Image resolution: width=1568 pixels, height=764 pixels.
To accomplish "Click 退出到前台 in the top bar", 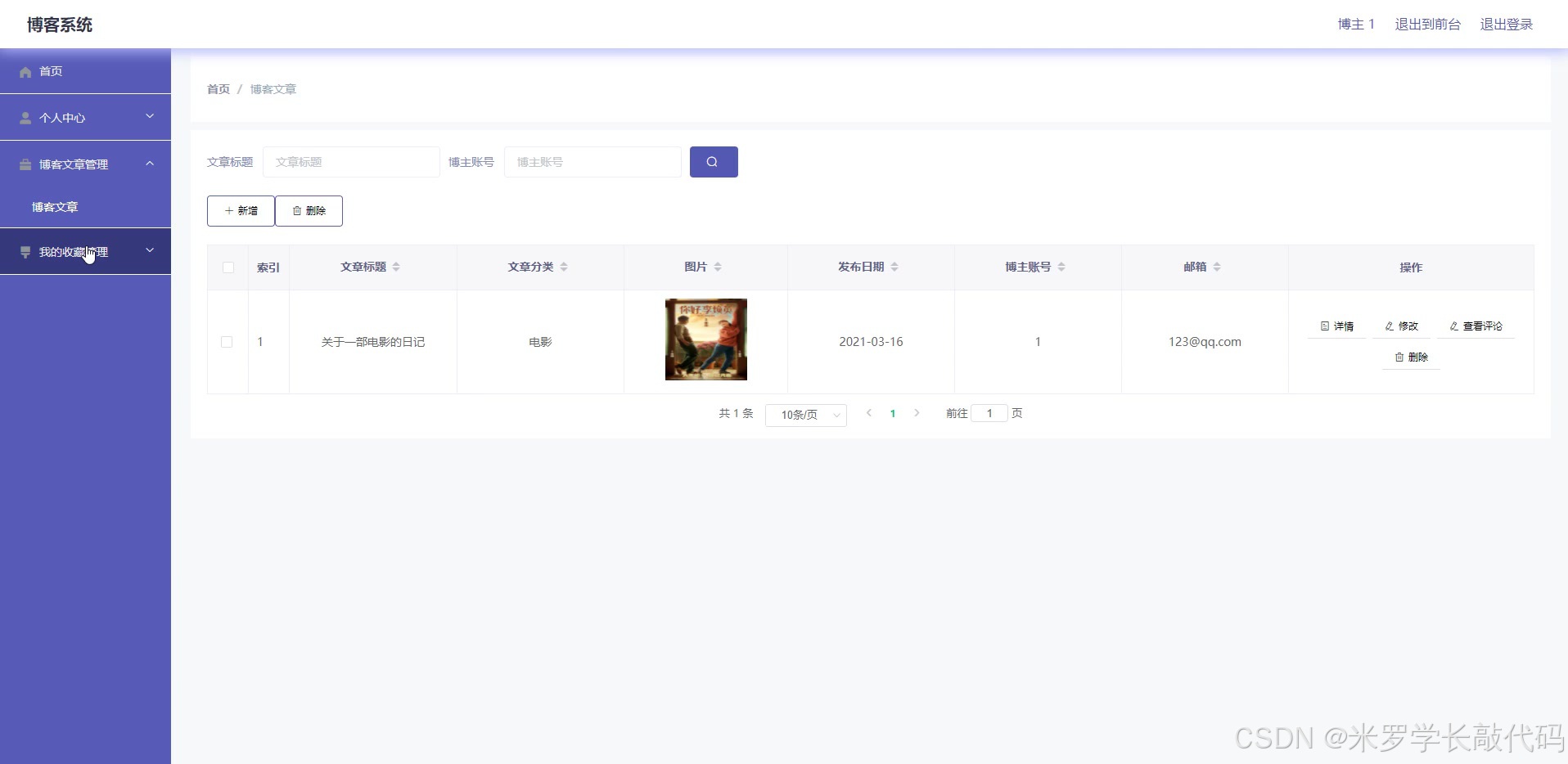I will pyautogui.click(x=1427, y=24).
